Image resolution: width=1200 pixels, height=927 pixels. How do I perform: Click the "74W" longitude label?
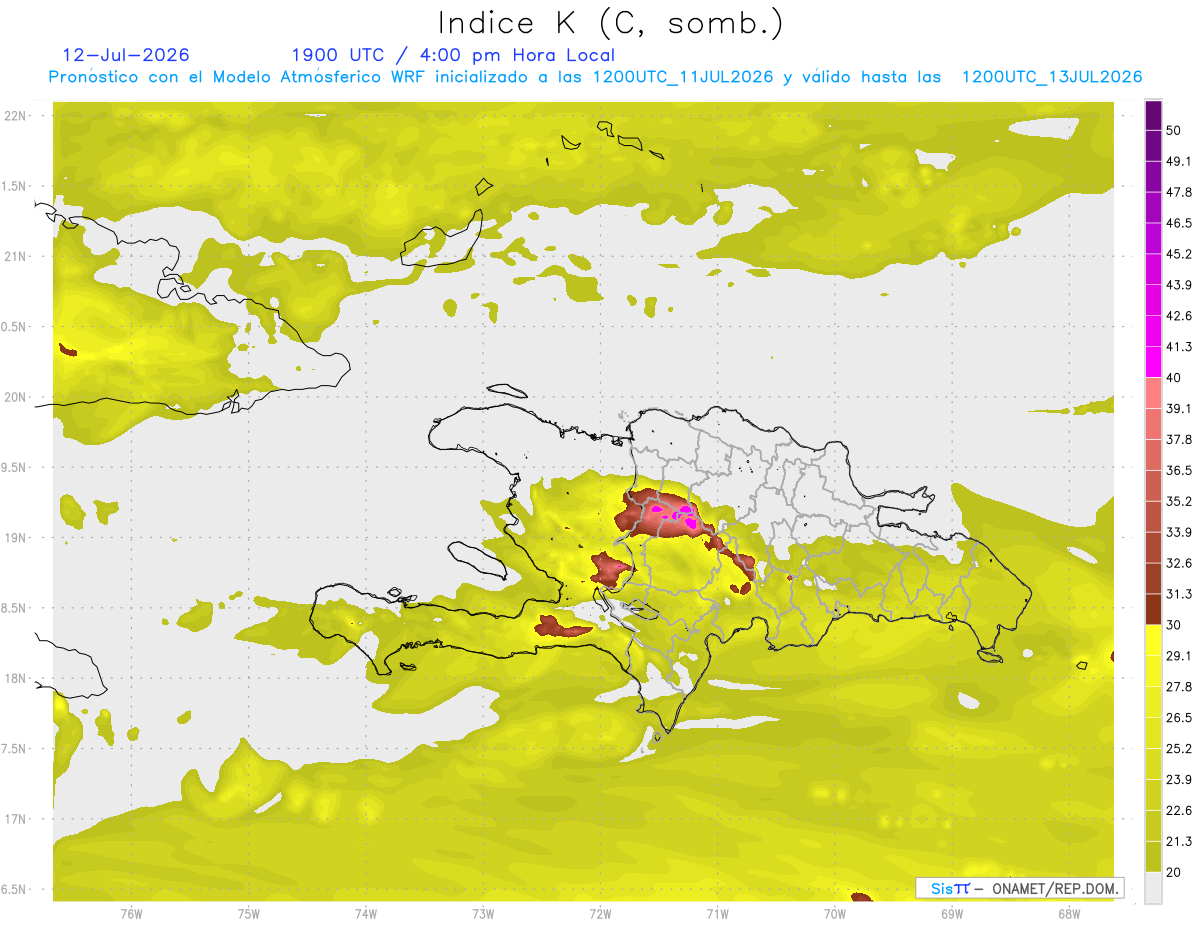click(x=365, y=914)
